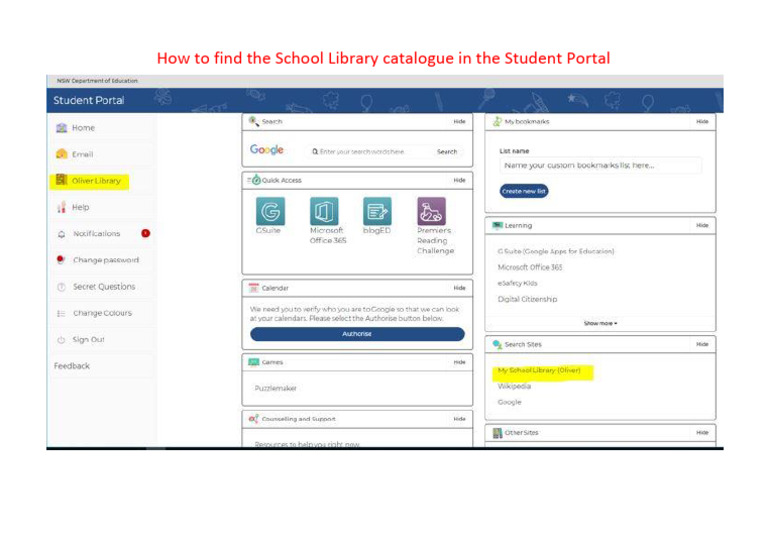Image resolution: width=768 pixels, height=543 pixels.
Task: Open the blogED quick access tile
Action: pos(377,212)
